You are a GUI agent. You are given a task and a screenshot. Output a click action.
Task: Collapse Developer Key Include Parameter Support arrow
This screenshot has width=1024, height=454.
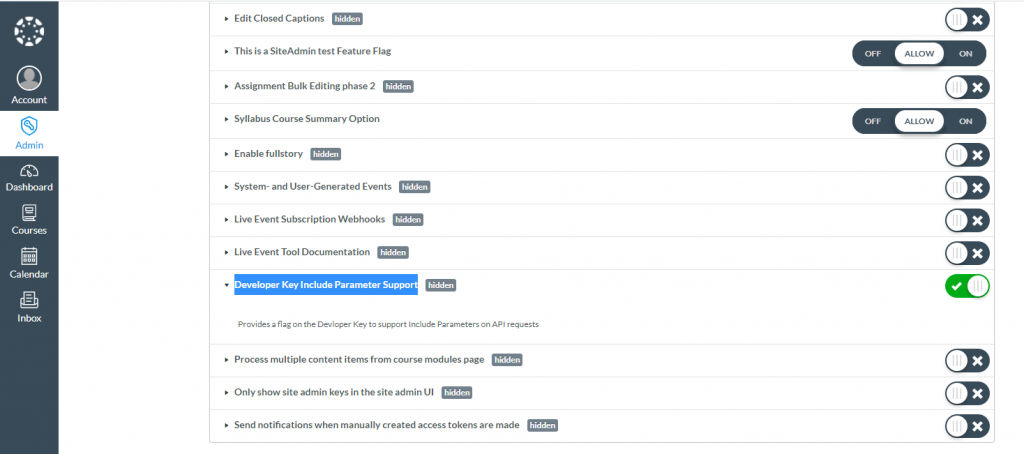[x=227, y=285]
